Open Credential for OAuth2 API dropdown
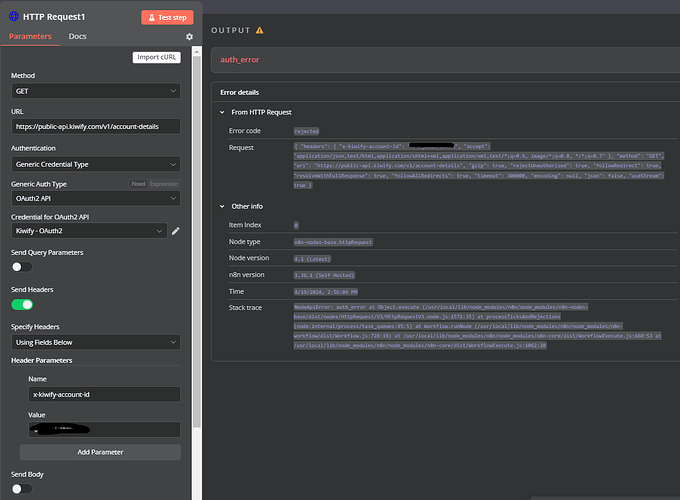This screenshot has height=500, width=680. tap(89, 231)
